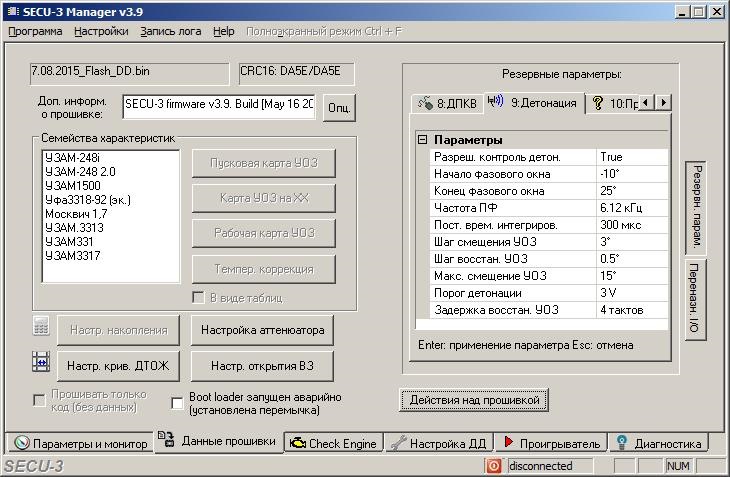730x477 pixels.
Task: Click the 3° value of Шаг смещения УОЗ
Action: tap(632, 242)
